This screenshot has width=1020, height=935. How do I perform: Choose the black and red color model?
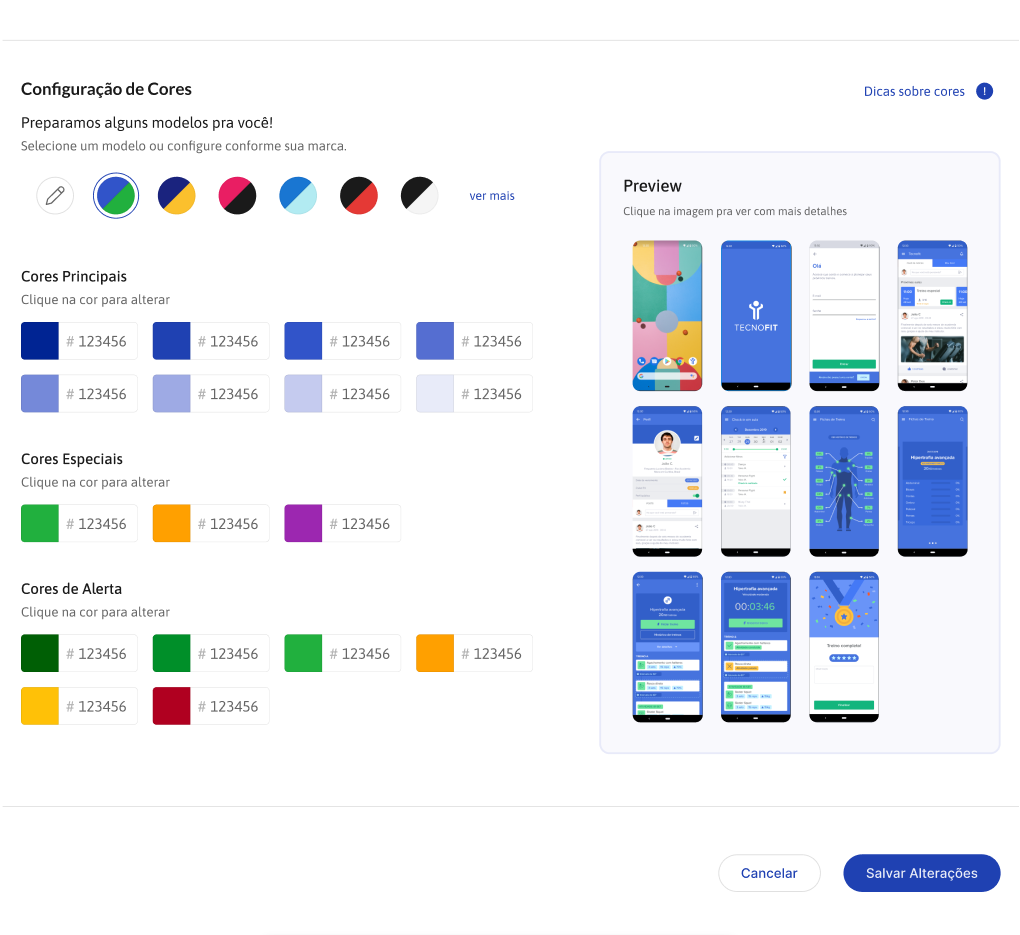pos(359,195)
